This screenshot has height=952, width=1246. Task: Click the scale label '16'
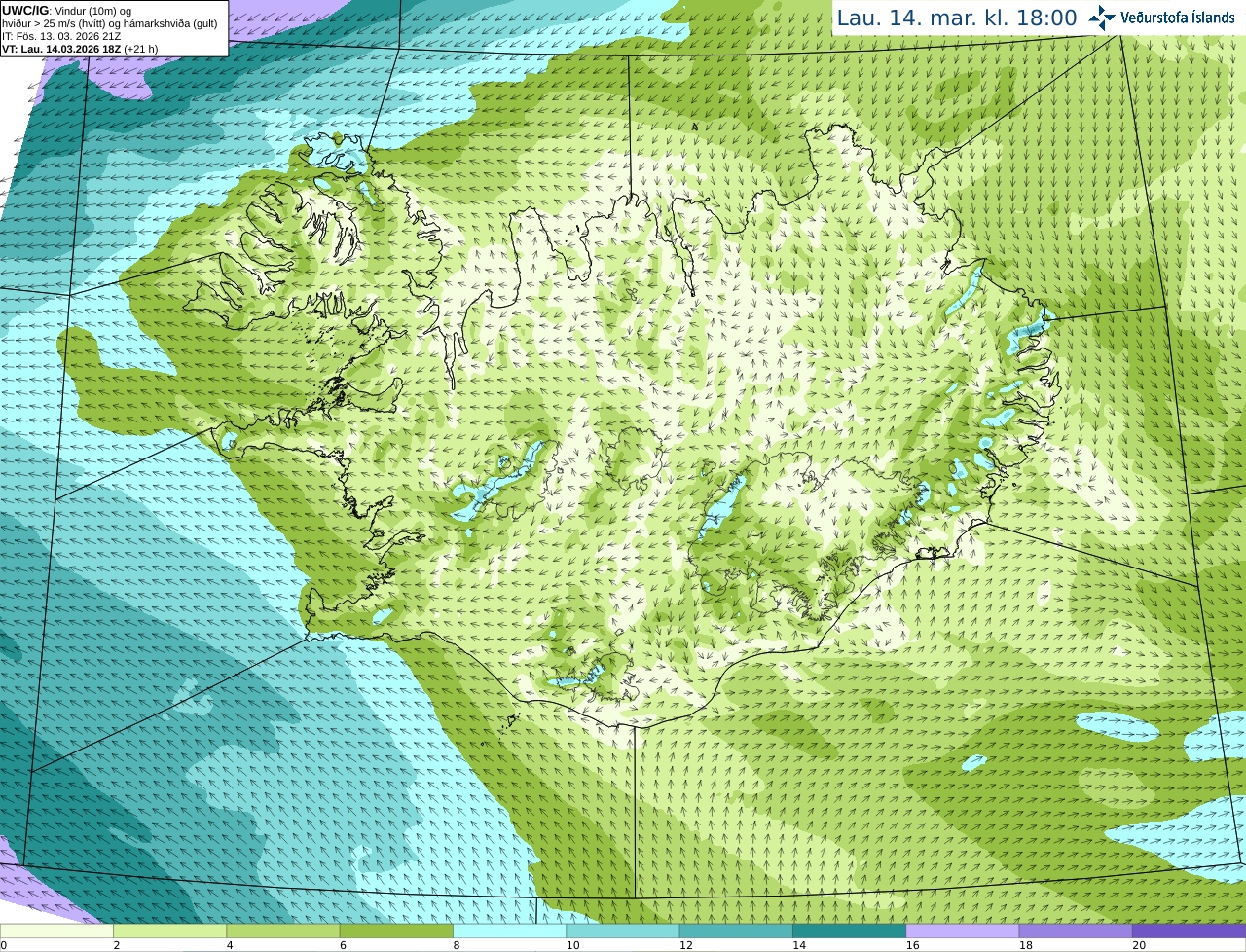tap(912, 945)
